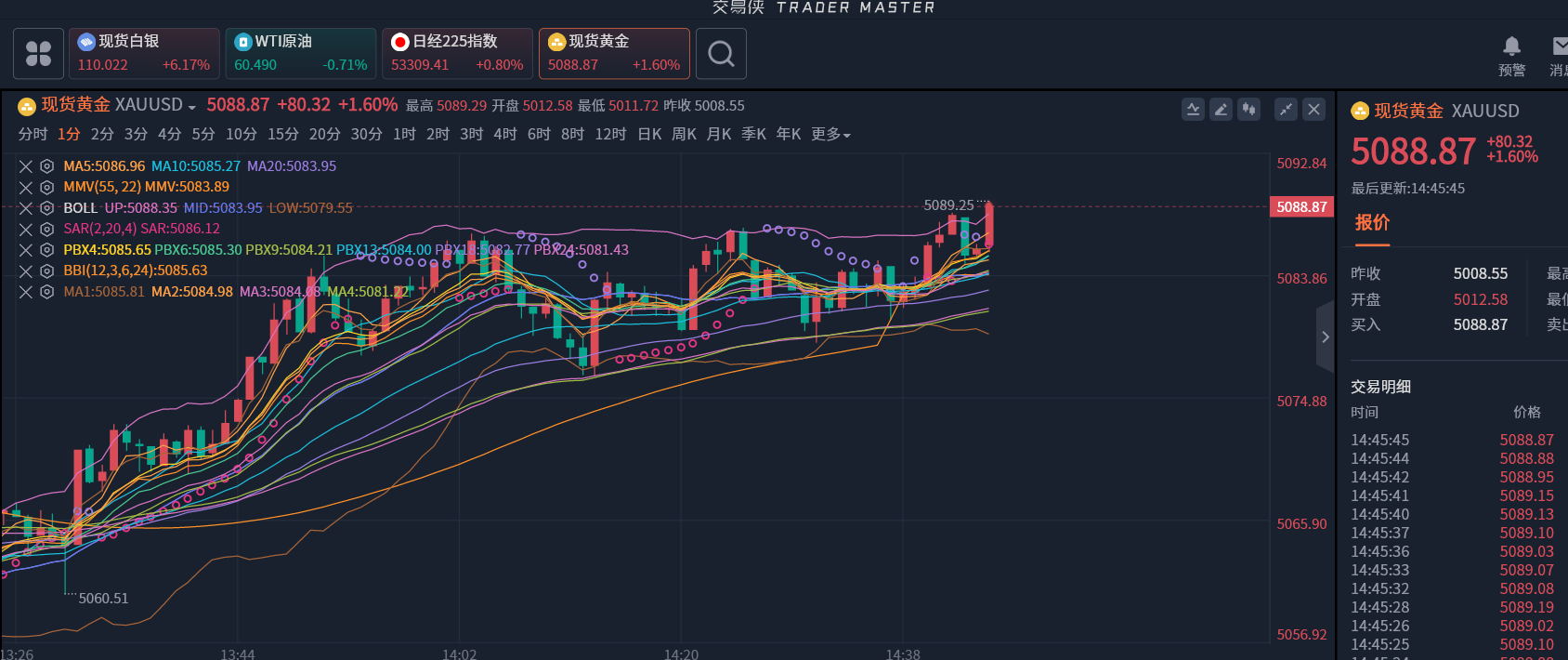
Task: Remove the MA5 moving average indicator
Action: tap(26, 166)
